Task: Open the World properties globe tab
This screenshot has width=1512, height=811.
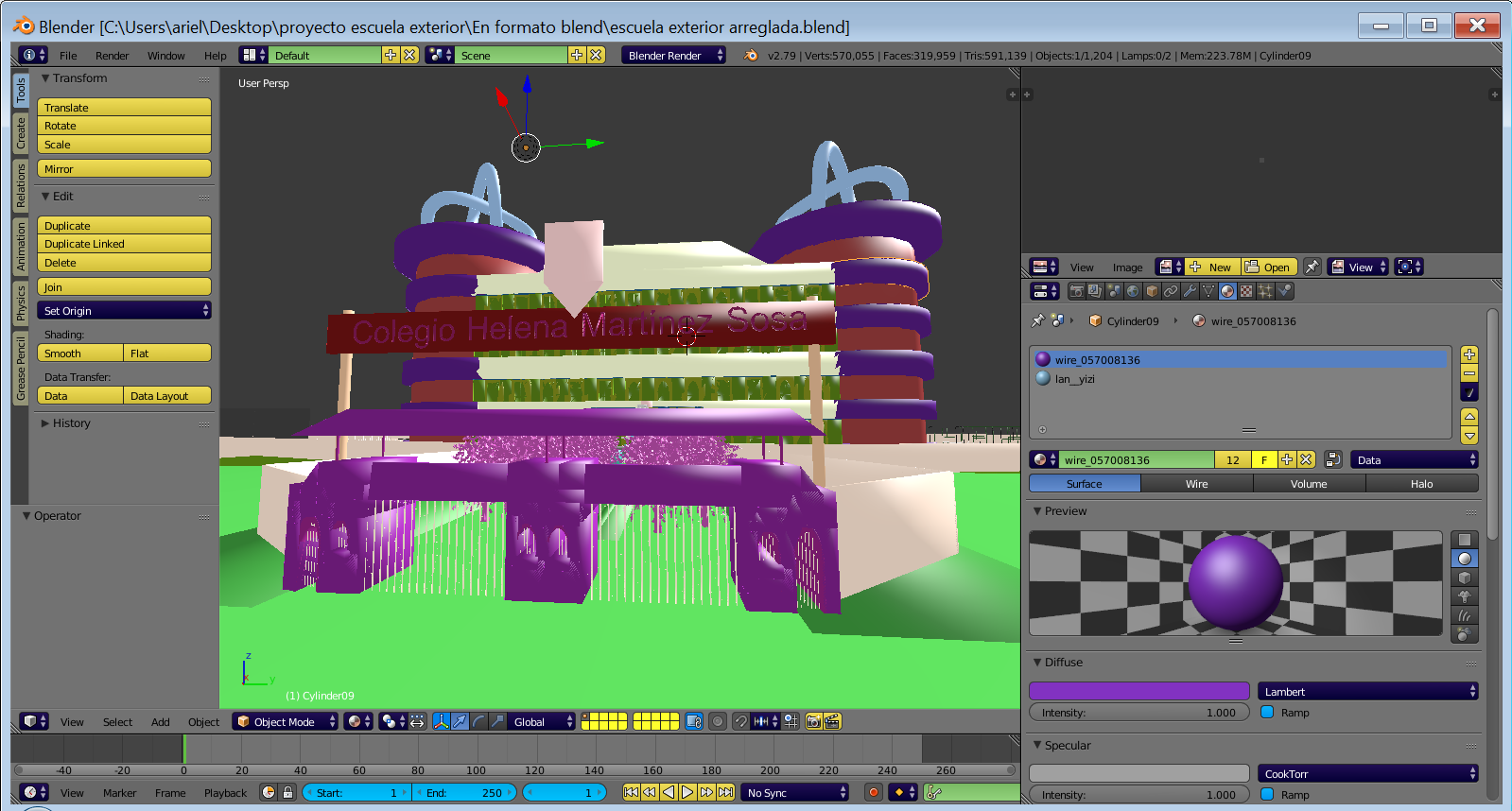Action: (1133, 291)
